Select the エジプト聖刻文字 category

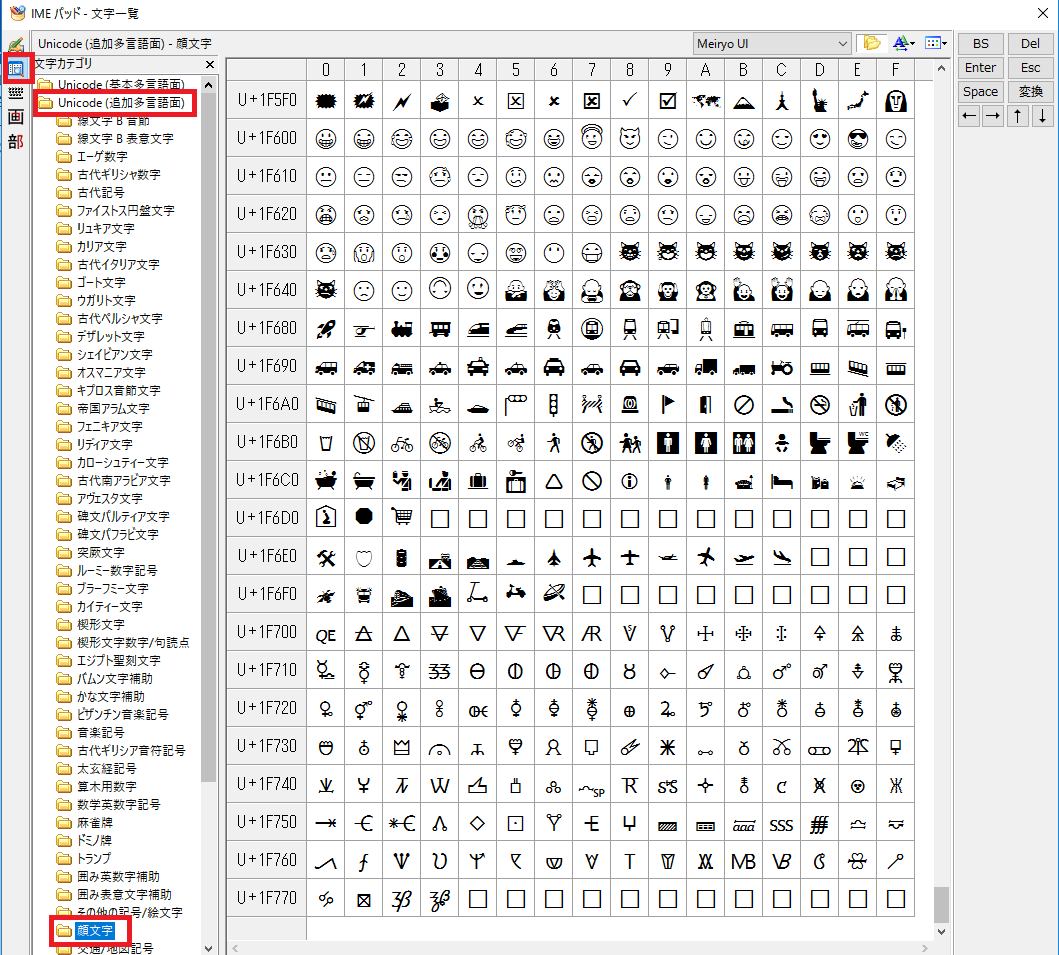pyautogui.click(x=109, y=661)
